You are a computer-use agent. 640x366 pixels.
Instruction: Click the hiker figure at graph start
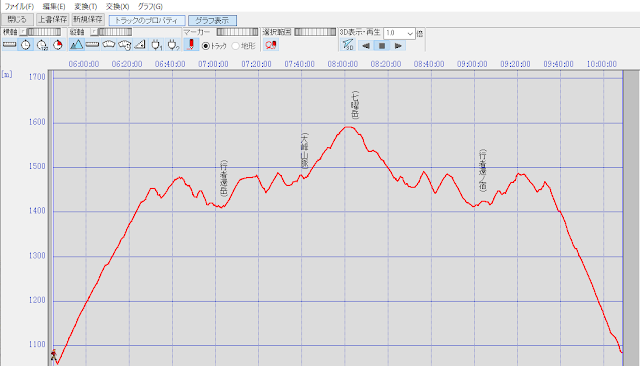pos(53,355)
